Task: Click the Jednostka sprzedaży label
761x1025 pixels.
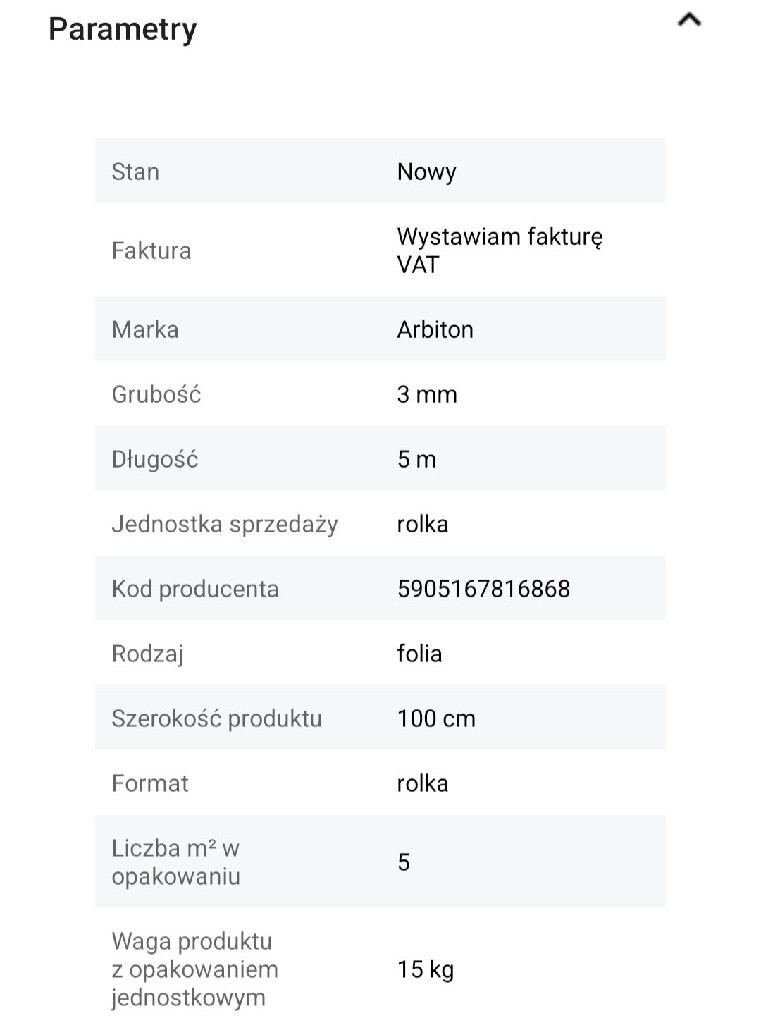Action: tap(225, 524)
